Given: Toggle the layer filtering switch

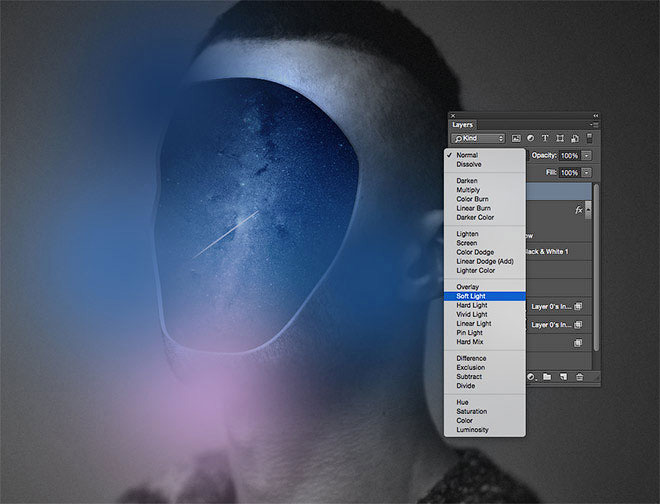Looking at the screenshot, I should [x=589, y=138].
